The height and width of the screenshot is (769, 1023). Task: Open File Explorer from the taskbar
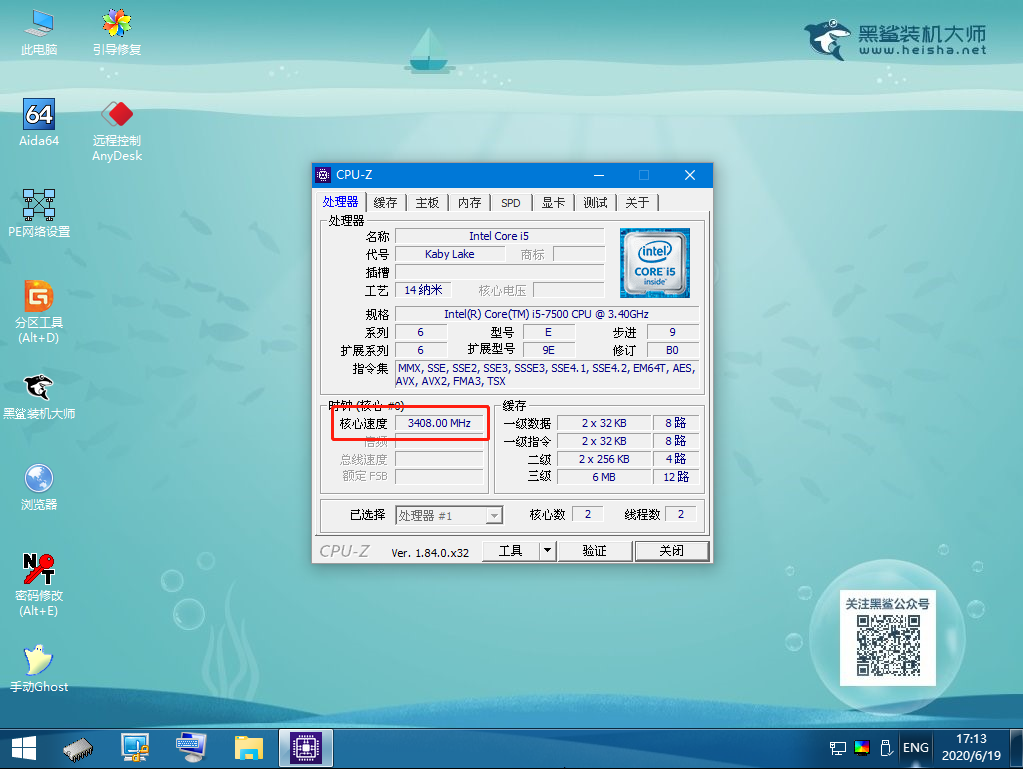coord(249,749)
